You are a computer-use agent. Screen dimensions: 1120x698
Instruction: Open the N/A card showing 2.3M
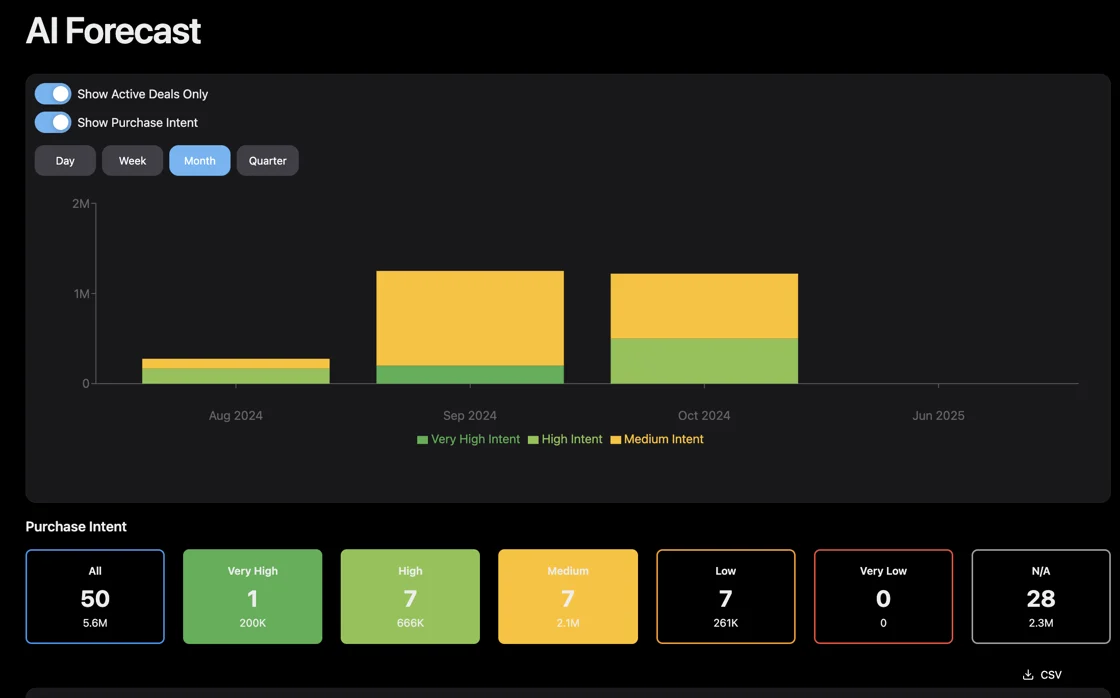(1041, 596)
